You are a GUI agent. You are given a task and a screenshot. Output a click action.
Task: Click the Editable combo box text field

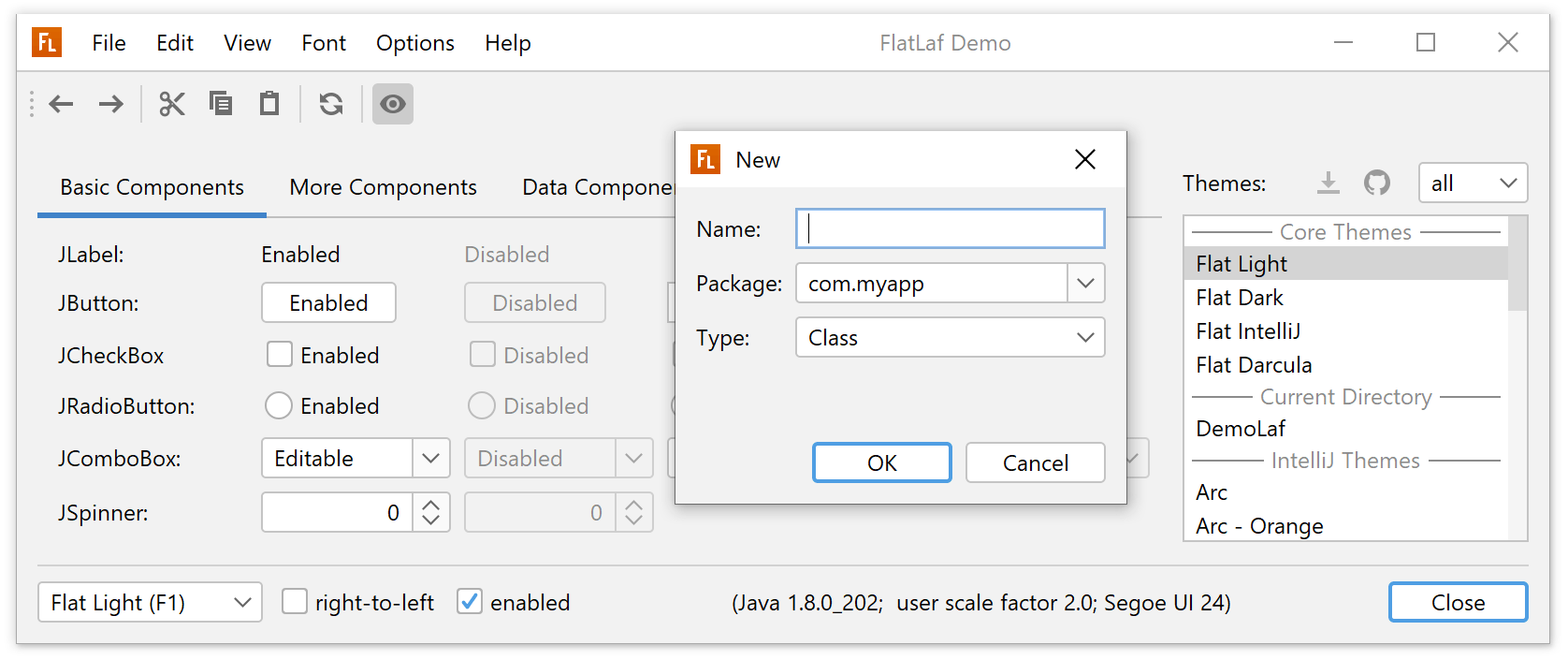[337, 458]
